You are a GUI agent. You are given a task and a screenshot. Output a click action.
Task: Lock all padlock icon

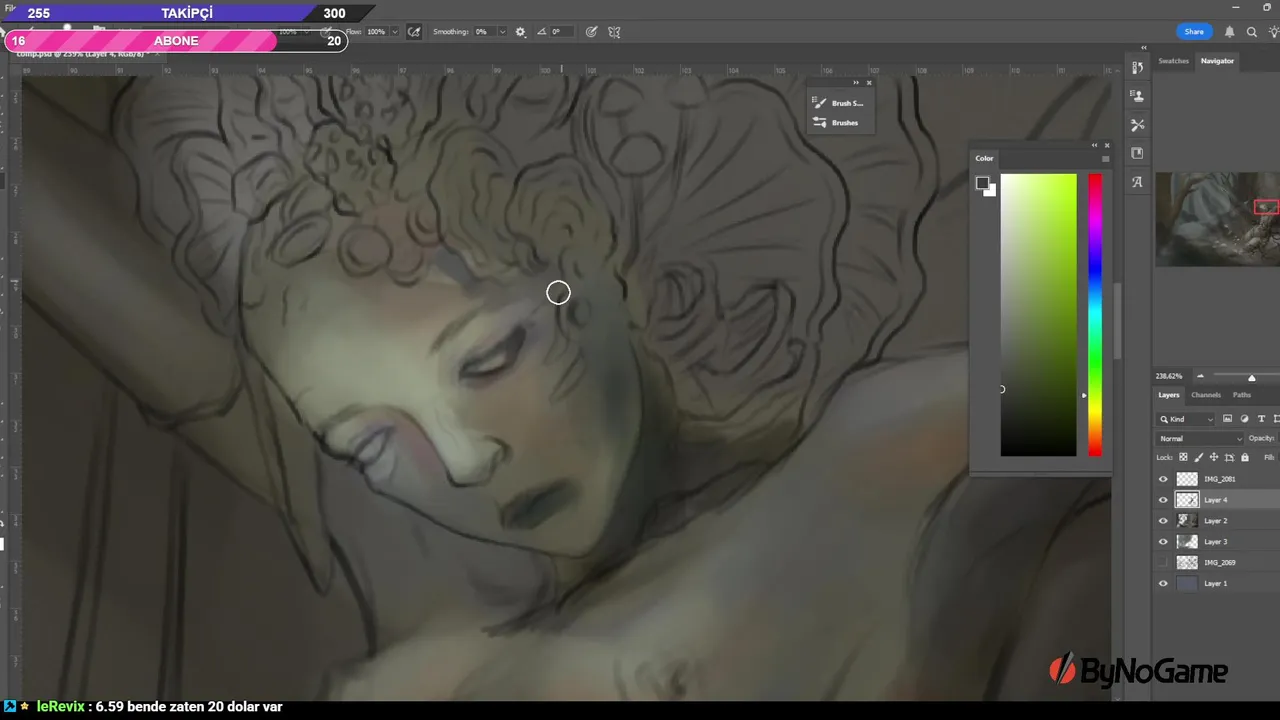(x=1245, y=457)
